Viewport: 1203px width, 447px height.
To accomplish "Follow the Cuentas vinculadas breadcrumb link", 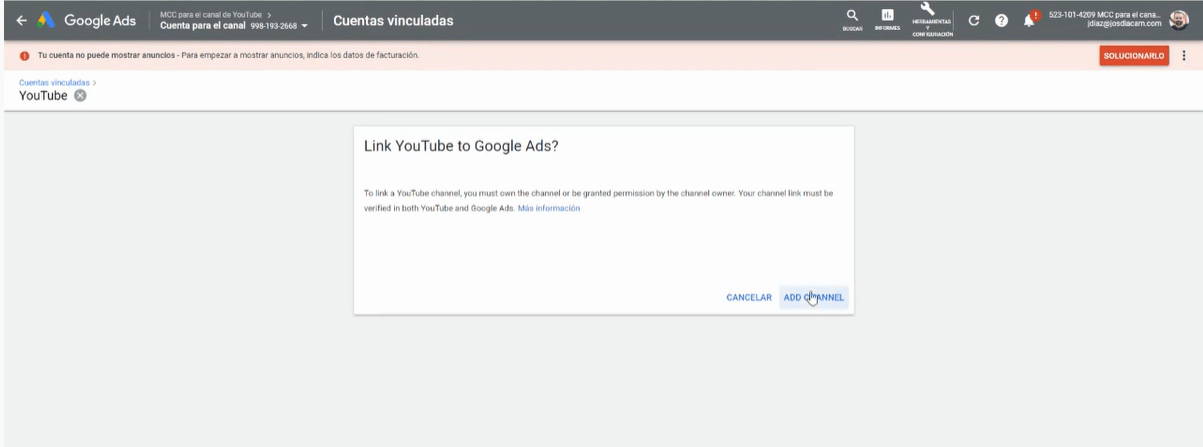I will tap(55, 82).
